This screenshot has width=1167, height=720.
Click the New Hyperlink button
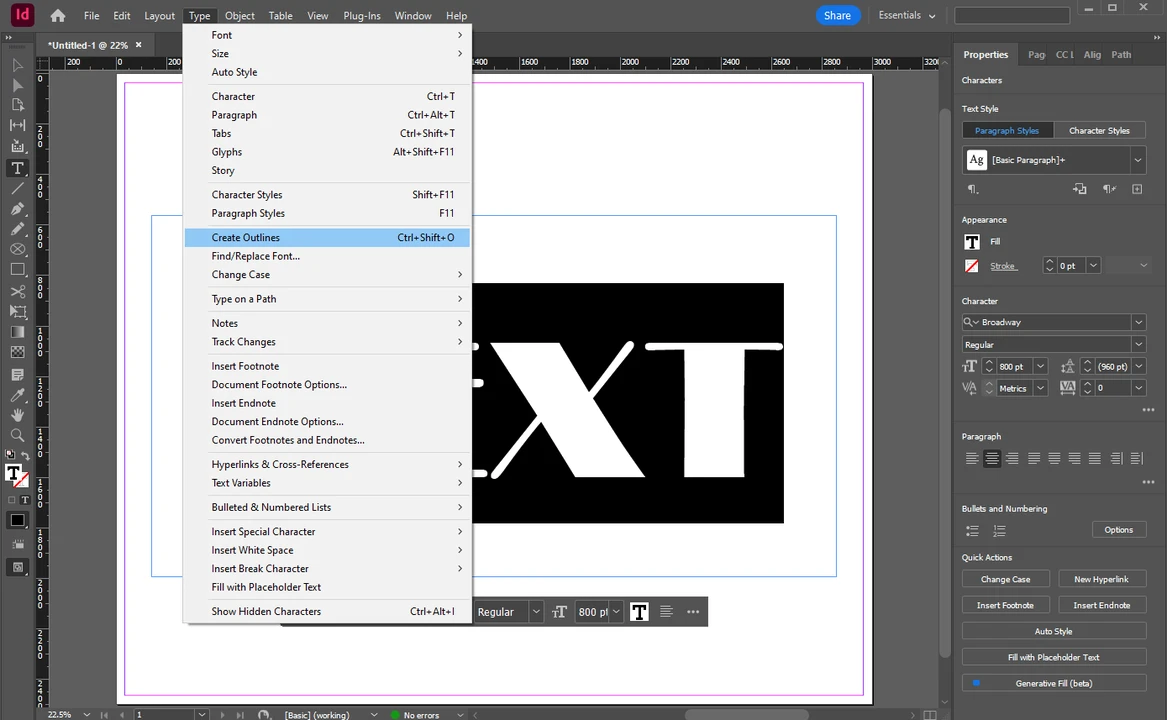[1102, 579]
